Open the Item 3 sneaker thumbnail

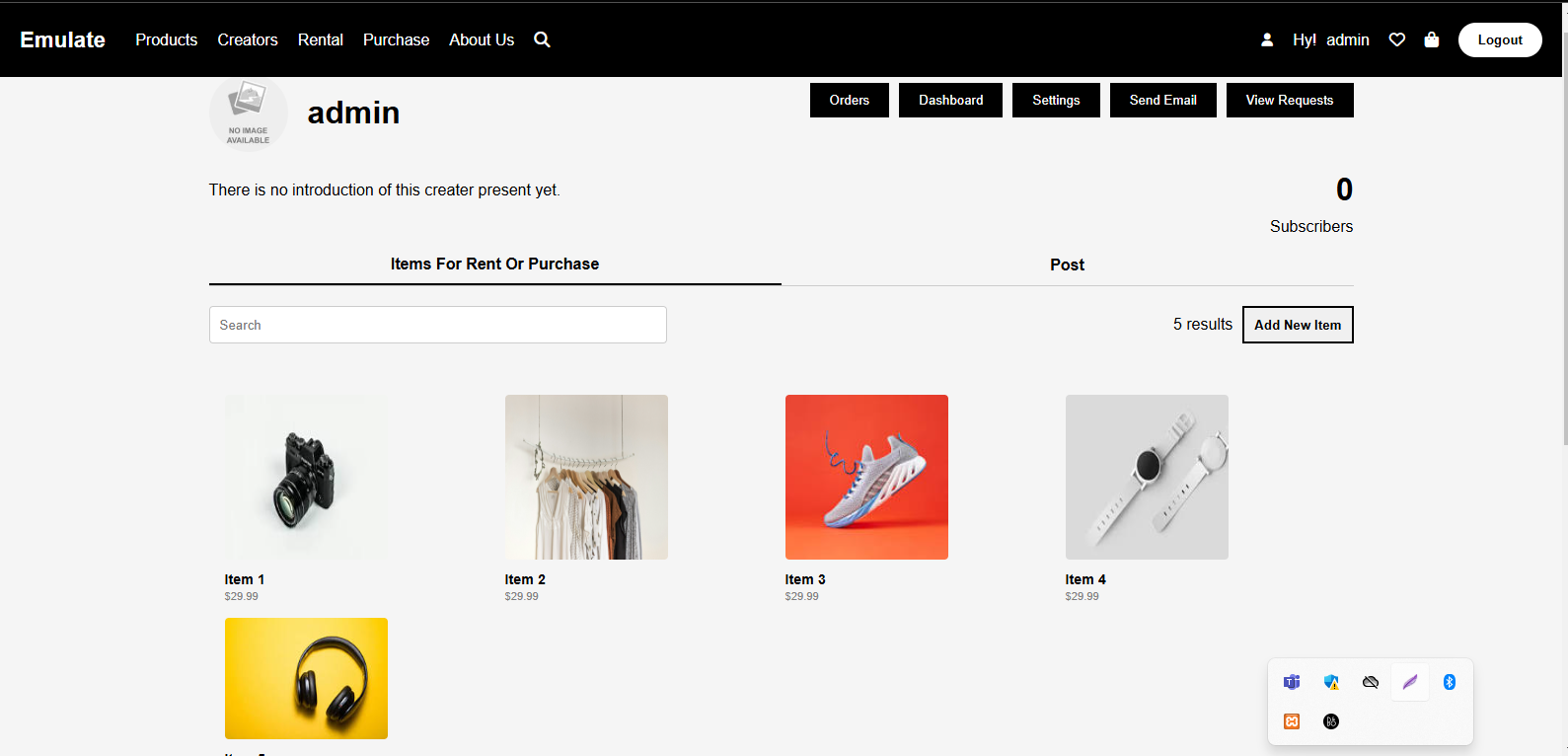click(x=866, y=477)
